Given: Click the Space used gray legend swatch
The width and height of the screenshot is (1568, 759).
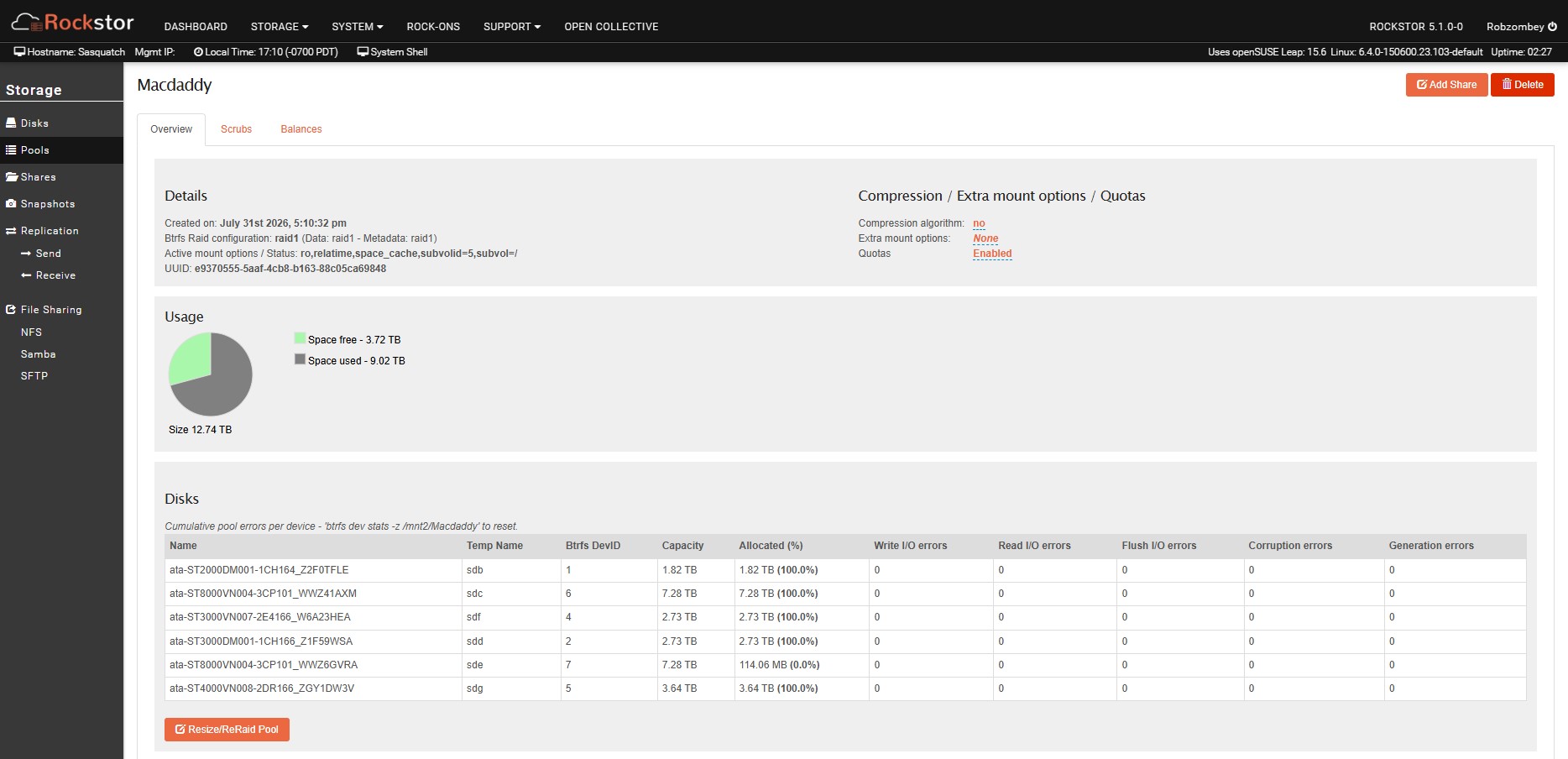Looking at the screenshot, I should [x=300, y=359].
